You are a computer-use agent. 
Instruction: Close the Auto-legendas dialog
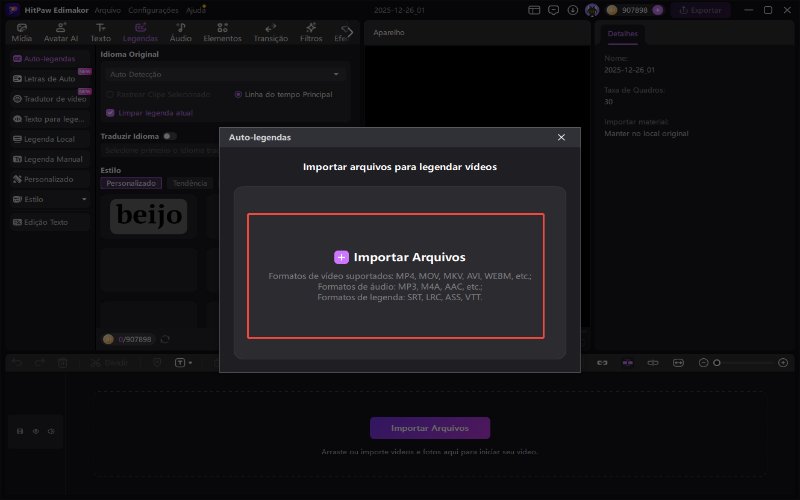tap(561, 137)
